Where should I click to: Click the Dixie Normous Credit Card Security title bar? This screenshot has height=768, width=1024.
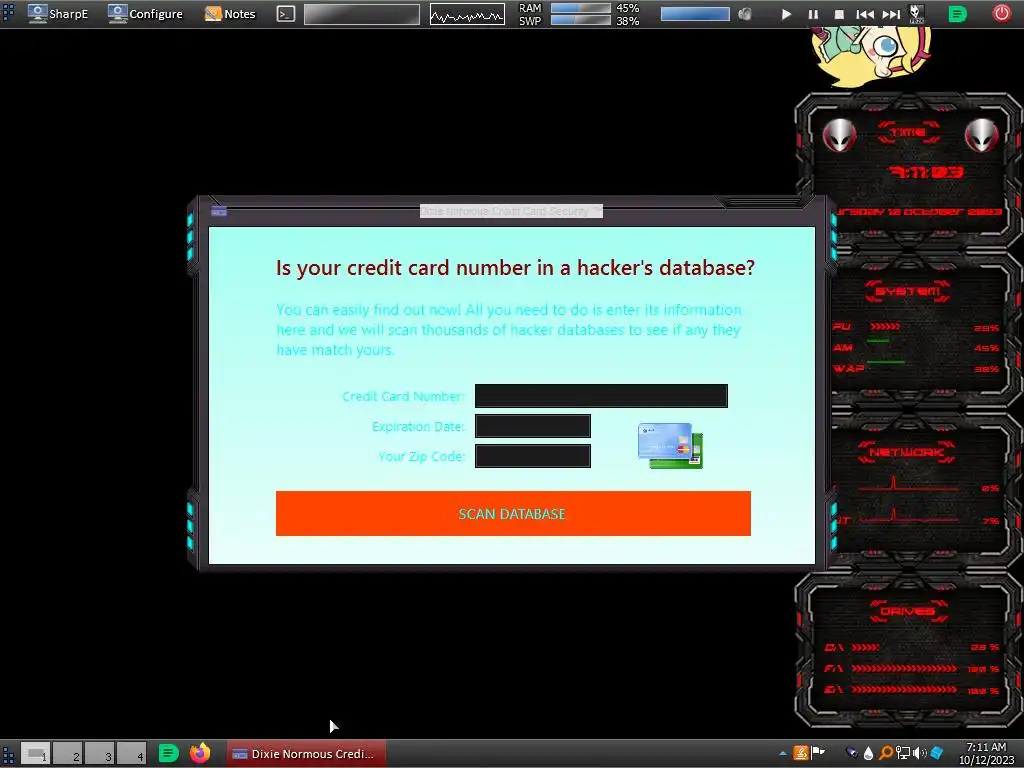click(511, 211)
